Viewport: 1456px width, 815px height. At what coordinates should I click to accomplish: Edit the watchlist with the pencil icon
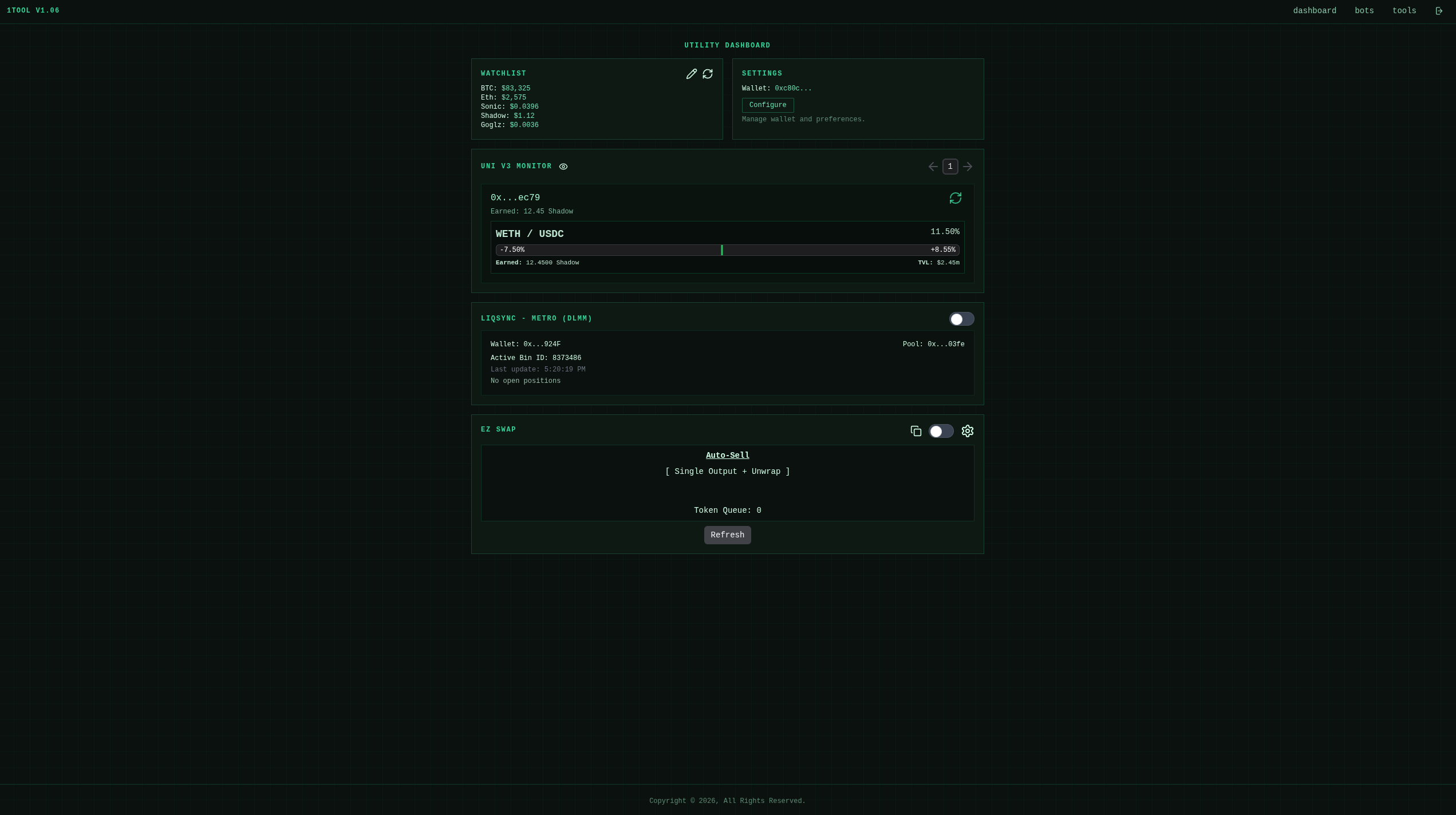(692, 74)
